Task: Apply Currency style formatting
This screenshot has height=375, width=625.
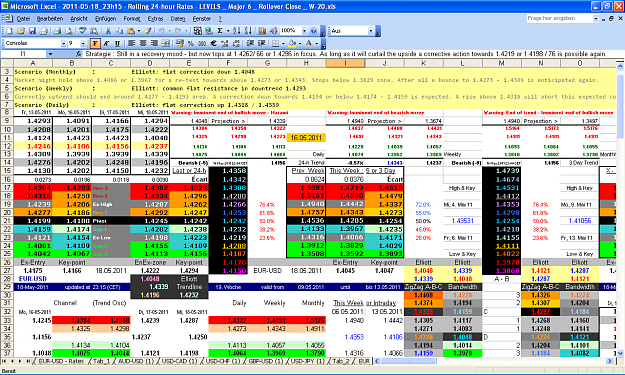Action: click(x=179, y=43)
